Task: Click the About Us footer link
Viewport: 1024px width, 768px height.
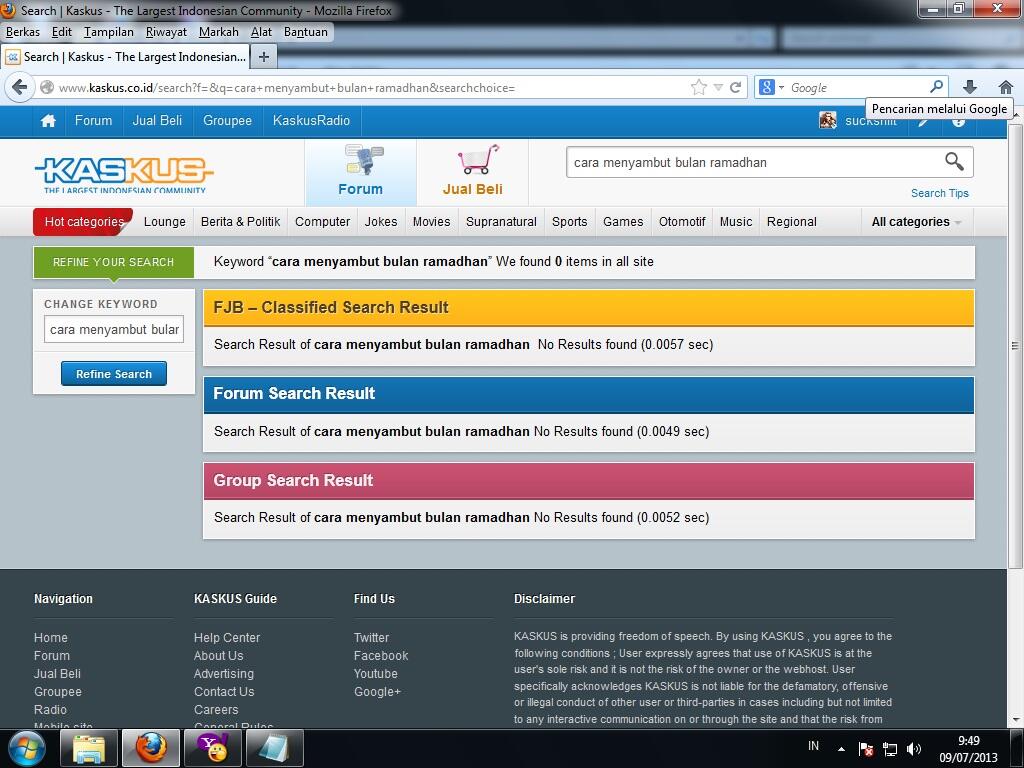Action: coord(218,656)
